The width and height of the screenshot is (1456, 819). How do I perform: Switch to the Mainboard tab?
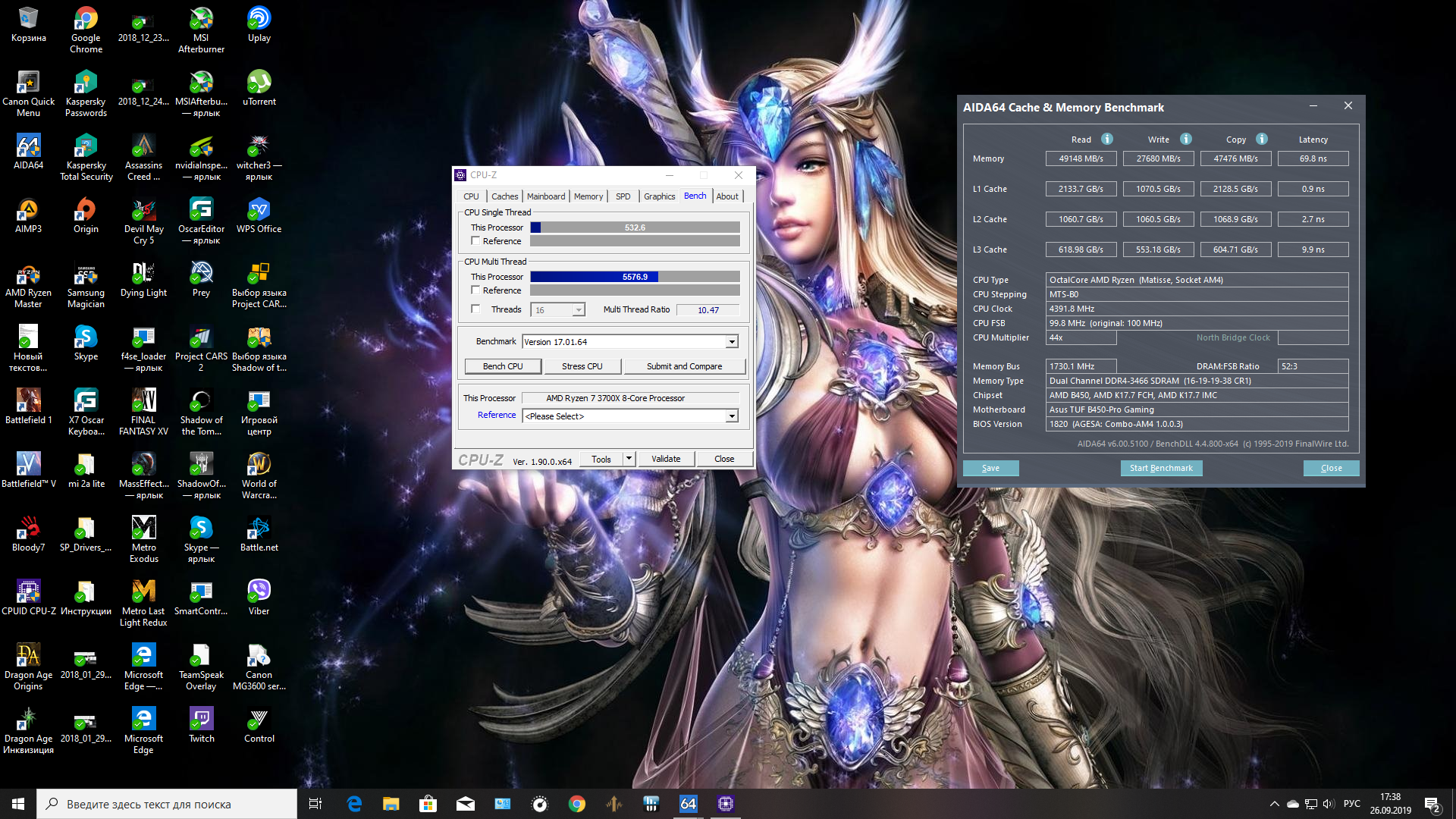point(546,196)
